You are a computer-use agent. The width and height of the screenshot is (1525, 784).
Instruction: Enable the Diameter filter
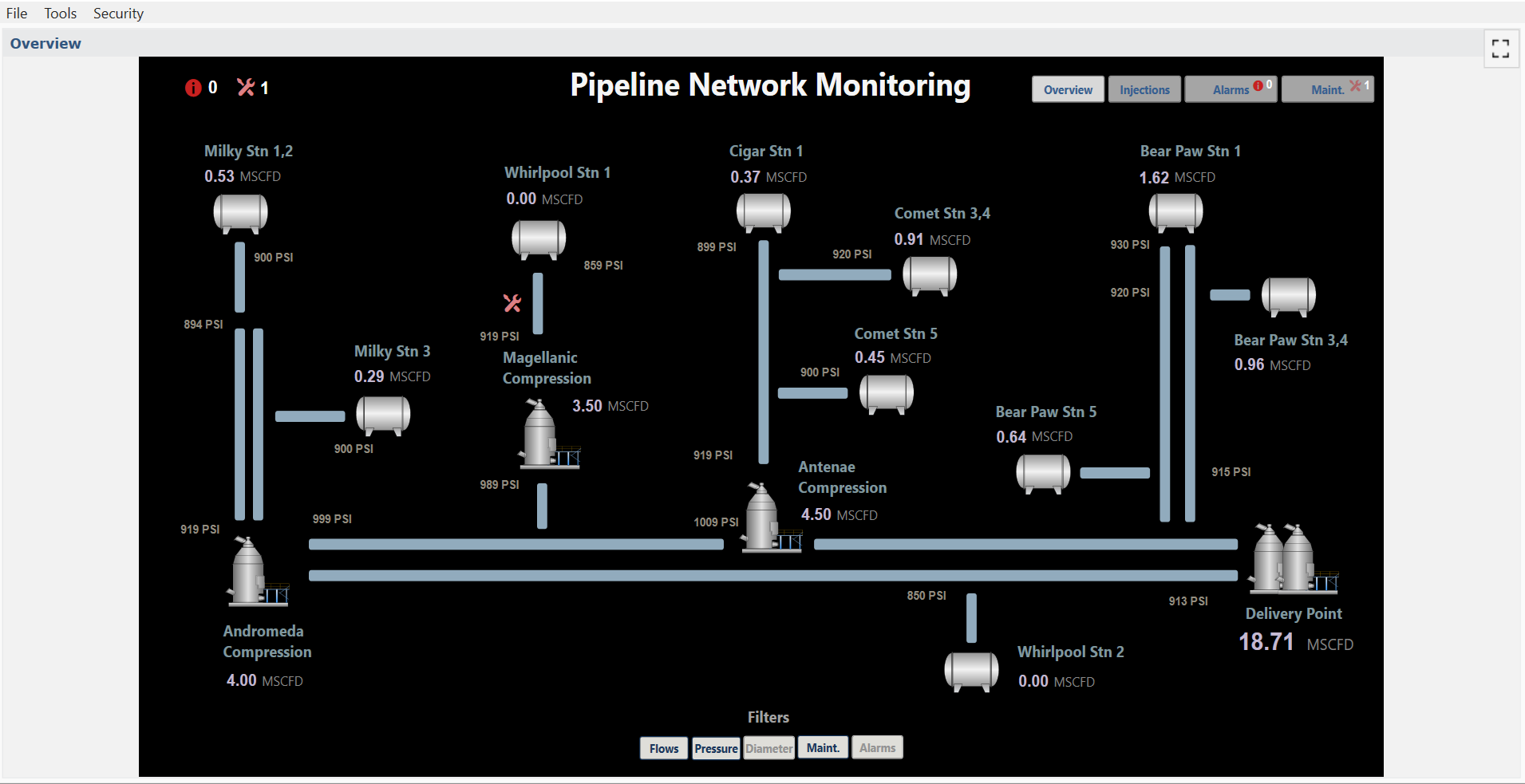[x=768, y=747]
